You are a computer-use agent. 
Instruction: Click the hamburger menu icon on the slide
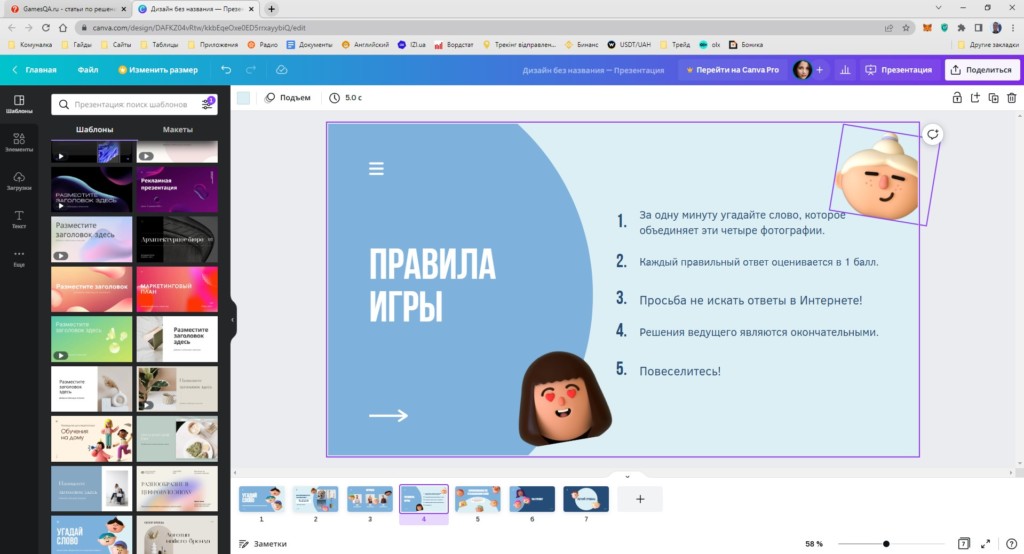376,169
